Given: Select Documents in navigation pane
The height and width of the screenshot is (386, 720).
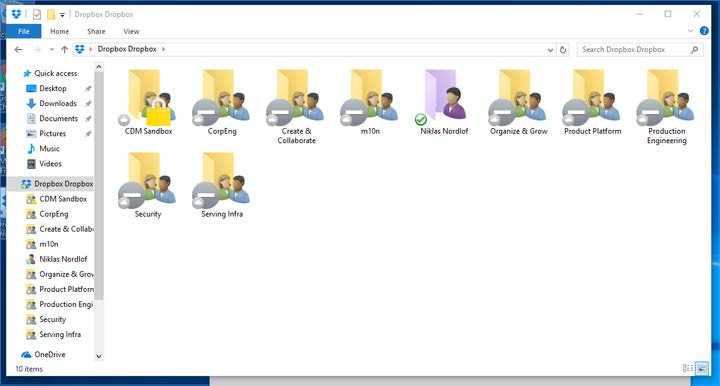Looking at the screenshot, I should point(58,118).
